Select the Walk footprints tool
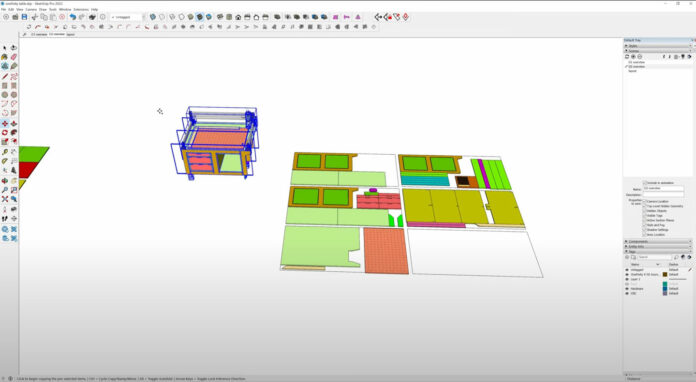The image size is (696, 382). pyautogui.click(x=5, y=219)
